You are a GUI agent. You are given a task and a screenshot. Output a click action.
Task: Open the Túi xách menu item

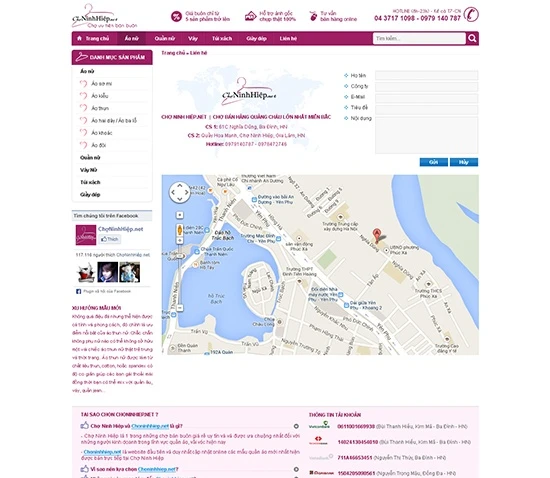click(222, 38)
